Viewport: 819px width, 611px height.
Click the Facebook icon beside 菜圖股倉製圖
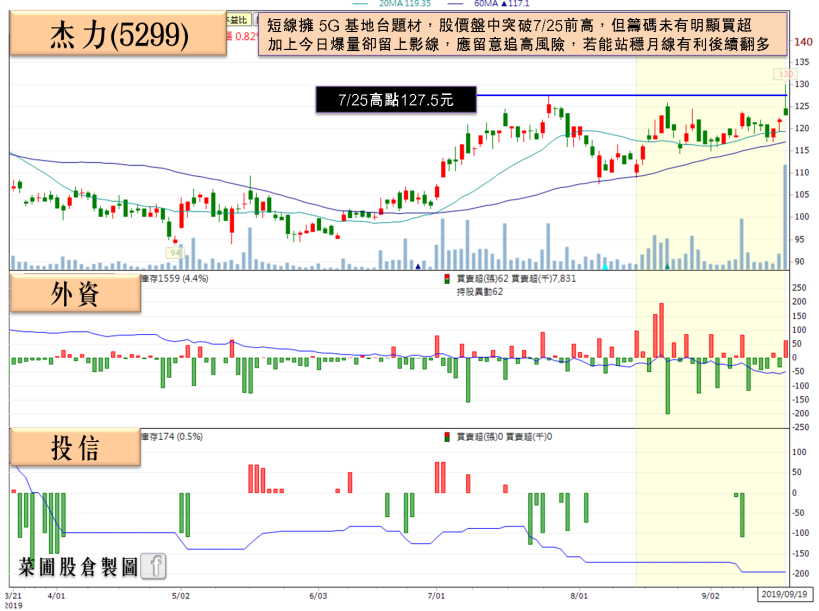(x=154, y=566)
